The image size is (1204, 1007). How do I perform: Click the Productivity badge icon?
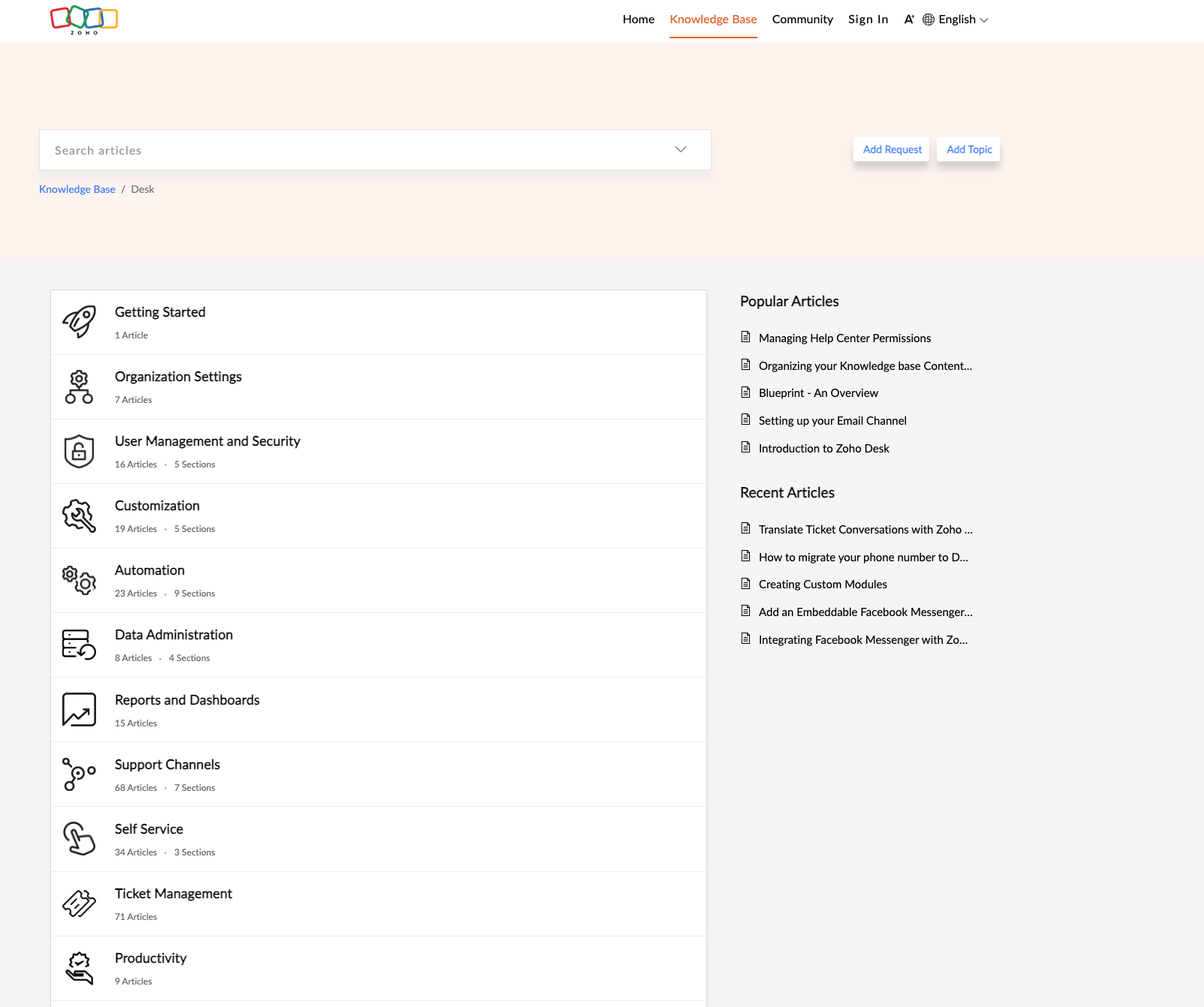point(79,968)
